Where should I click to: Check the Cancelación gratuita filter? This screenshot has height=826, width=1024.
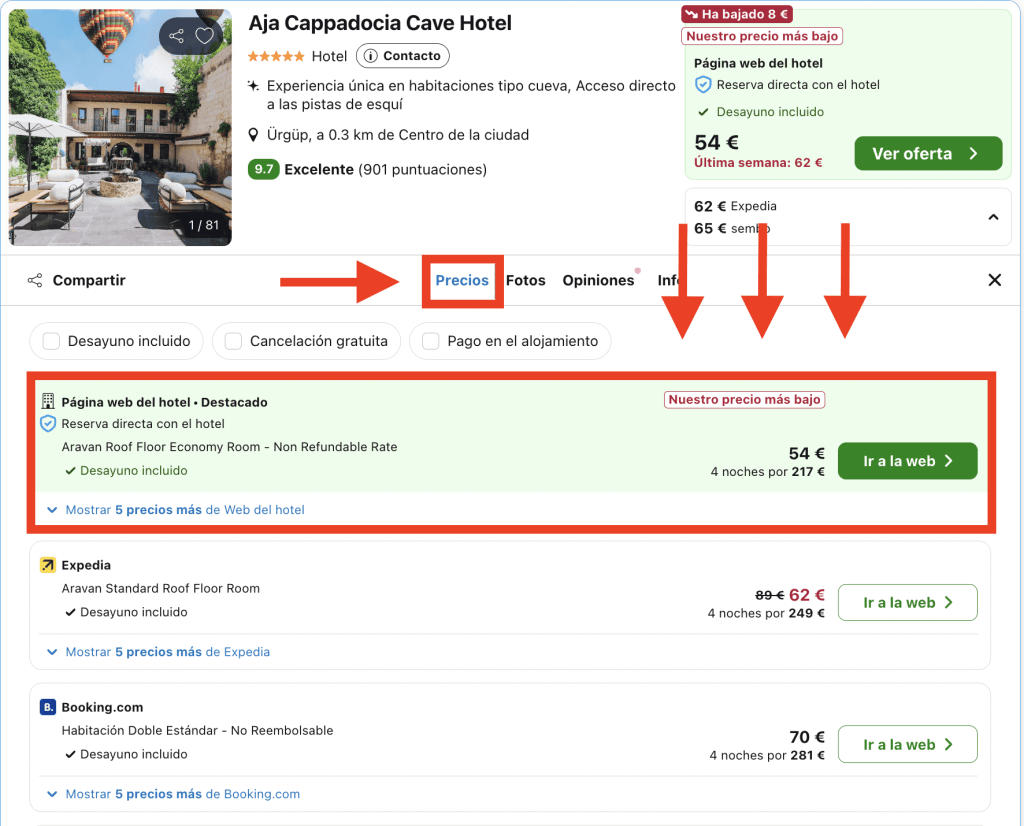click(233, 342)
